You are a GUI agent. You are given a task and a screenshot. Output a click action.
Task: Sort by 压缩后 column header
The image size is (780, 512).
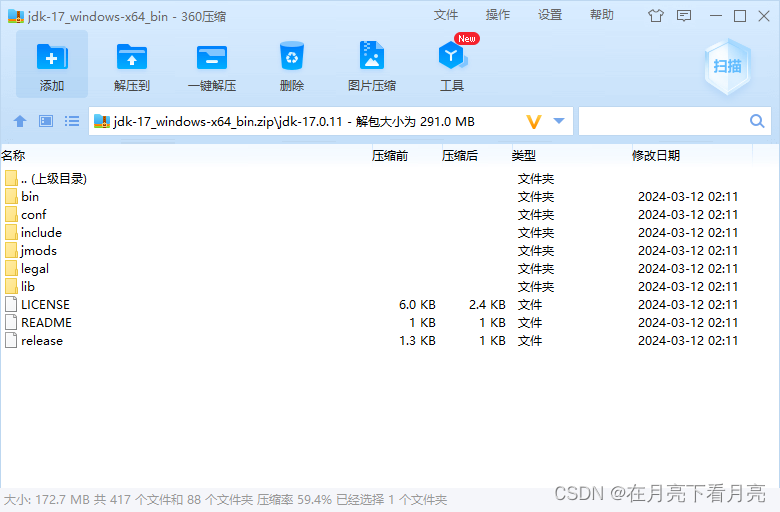click(x=460, y=156)
